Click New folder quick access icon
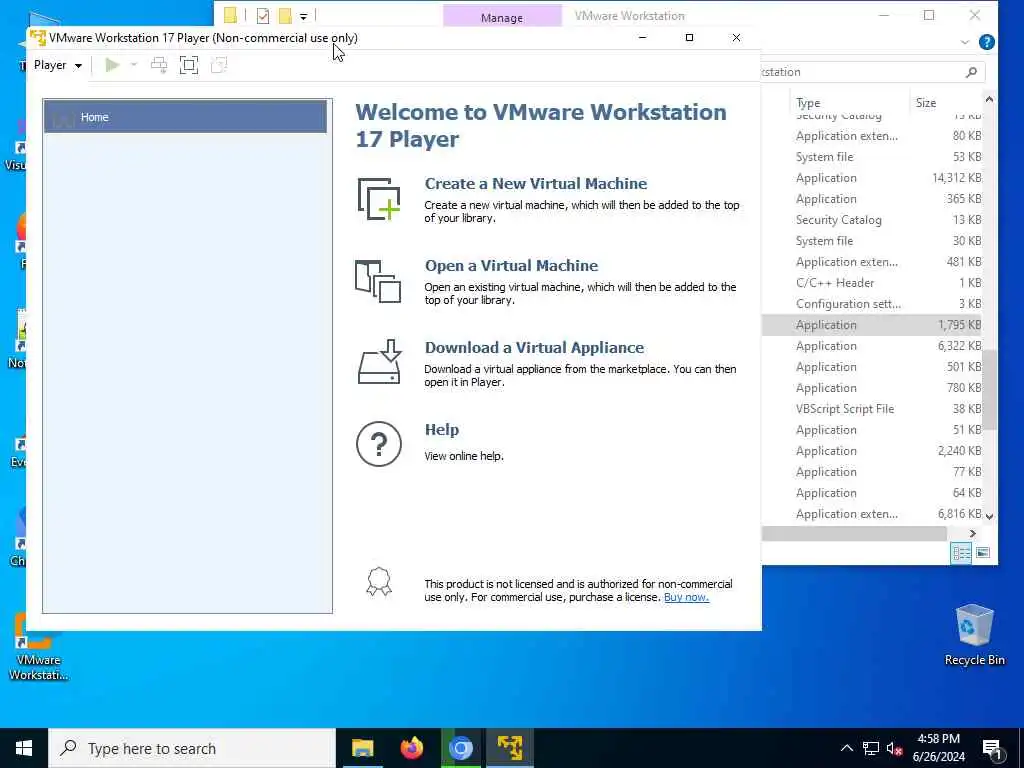This screenshot has width=1024, height=768. point(285,16)
